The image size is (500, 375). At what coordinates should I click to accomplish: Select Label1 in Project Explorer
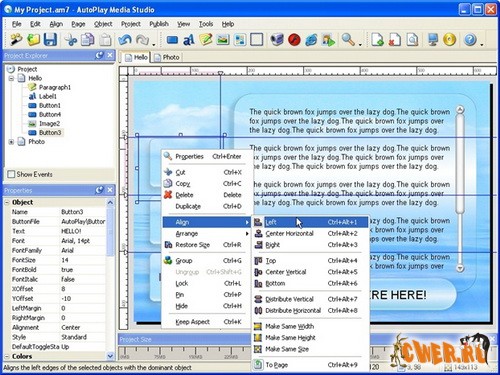(x=48, y=96)
